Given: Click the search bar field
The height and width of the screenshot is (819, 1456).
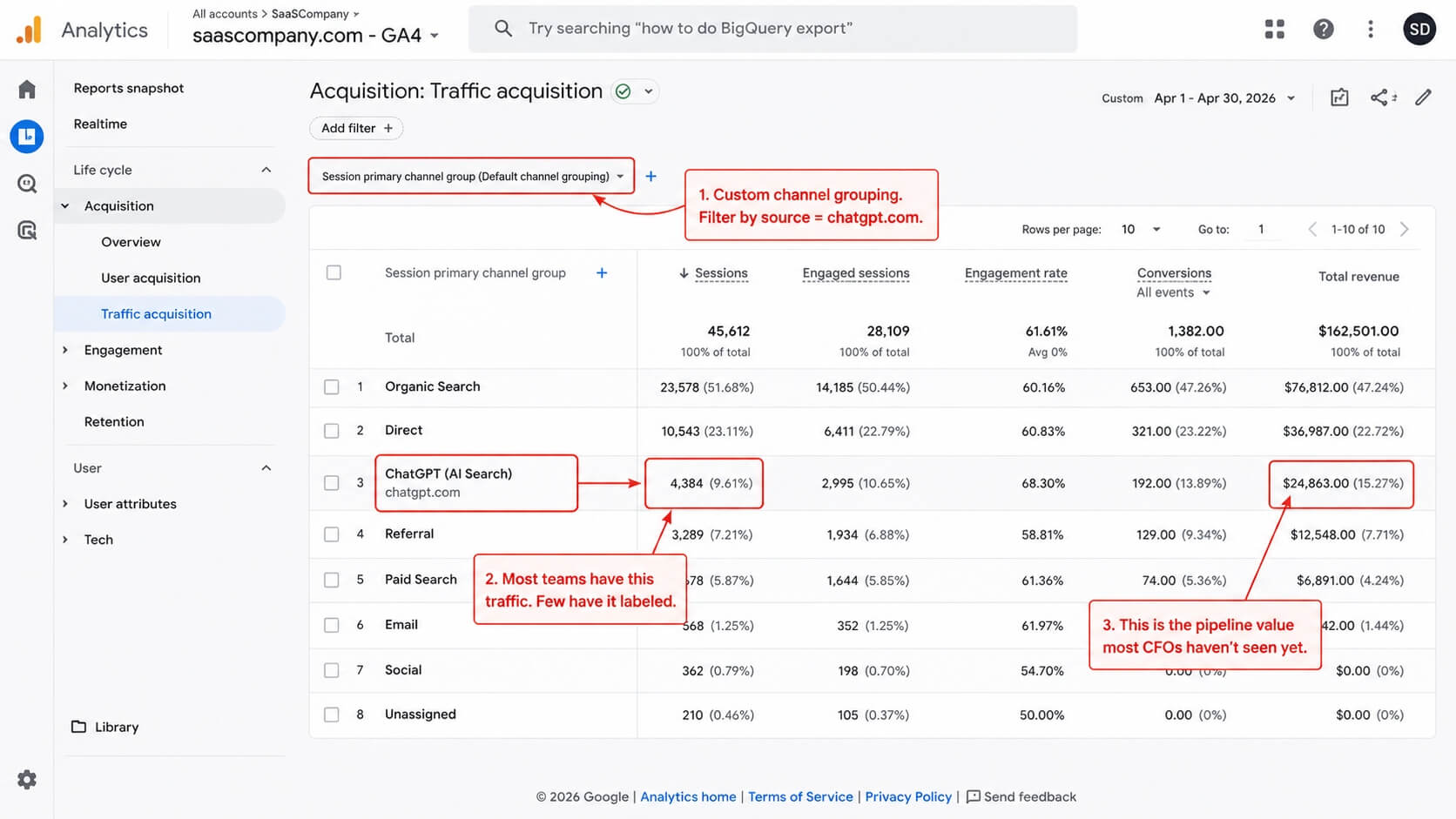Looking at the screenshot, I should [x=772, y=29].
